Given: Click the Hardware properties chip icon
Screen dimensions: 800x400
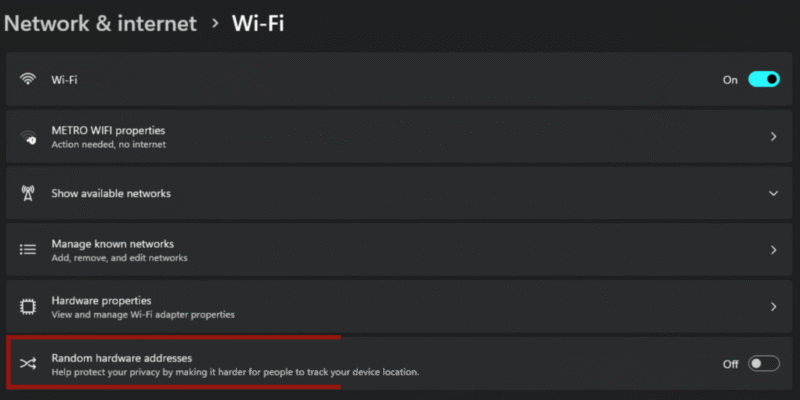Looking at the screenshot, I should 28,306.
